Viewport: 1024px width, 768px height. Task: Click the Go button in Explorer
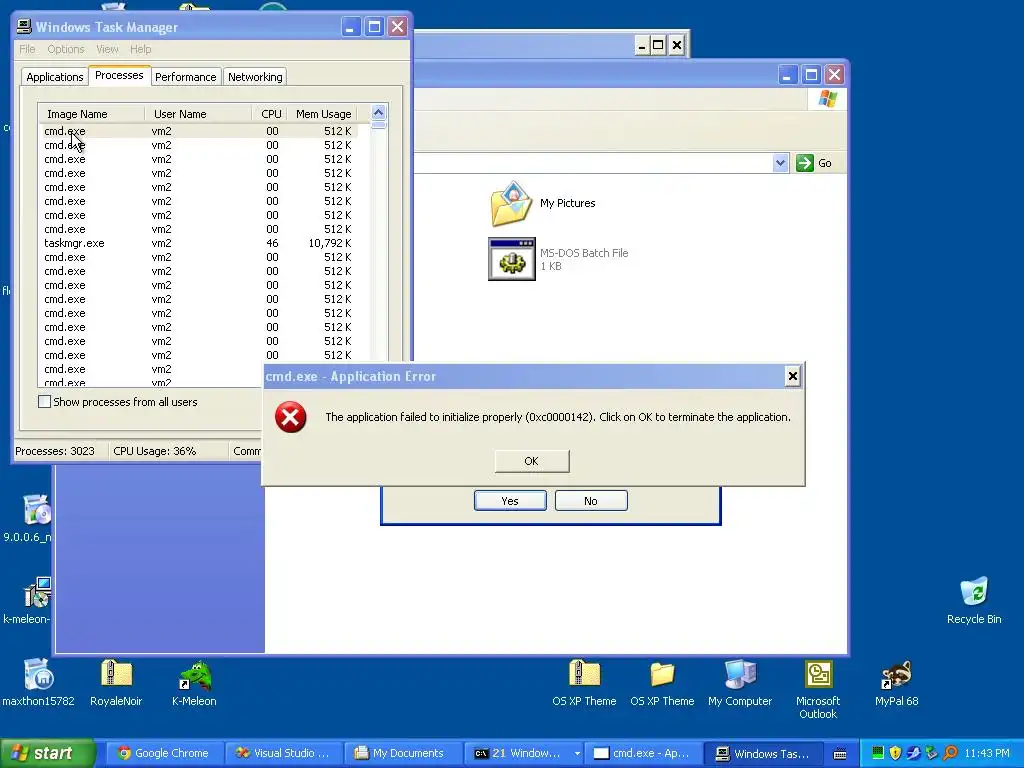[814, 163]
